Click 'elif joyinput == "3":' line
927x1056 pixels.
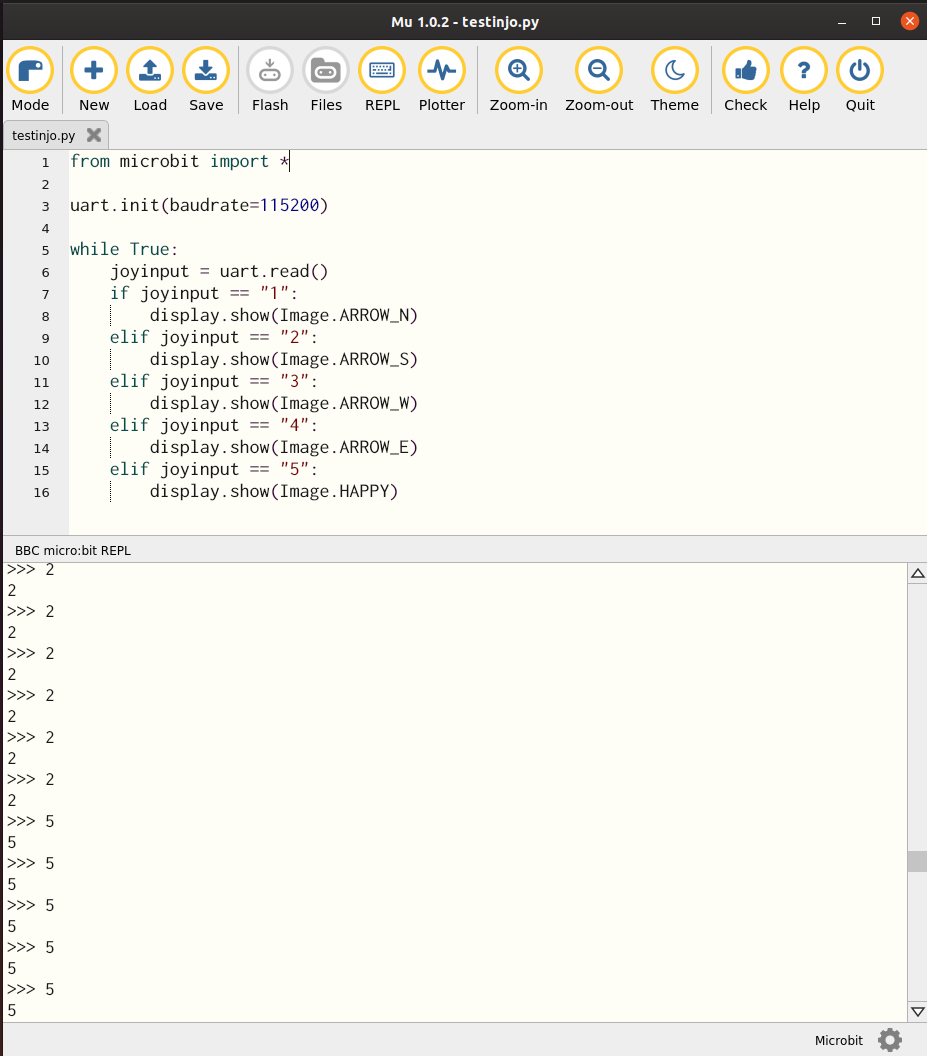214,381
